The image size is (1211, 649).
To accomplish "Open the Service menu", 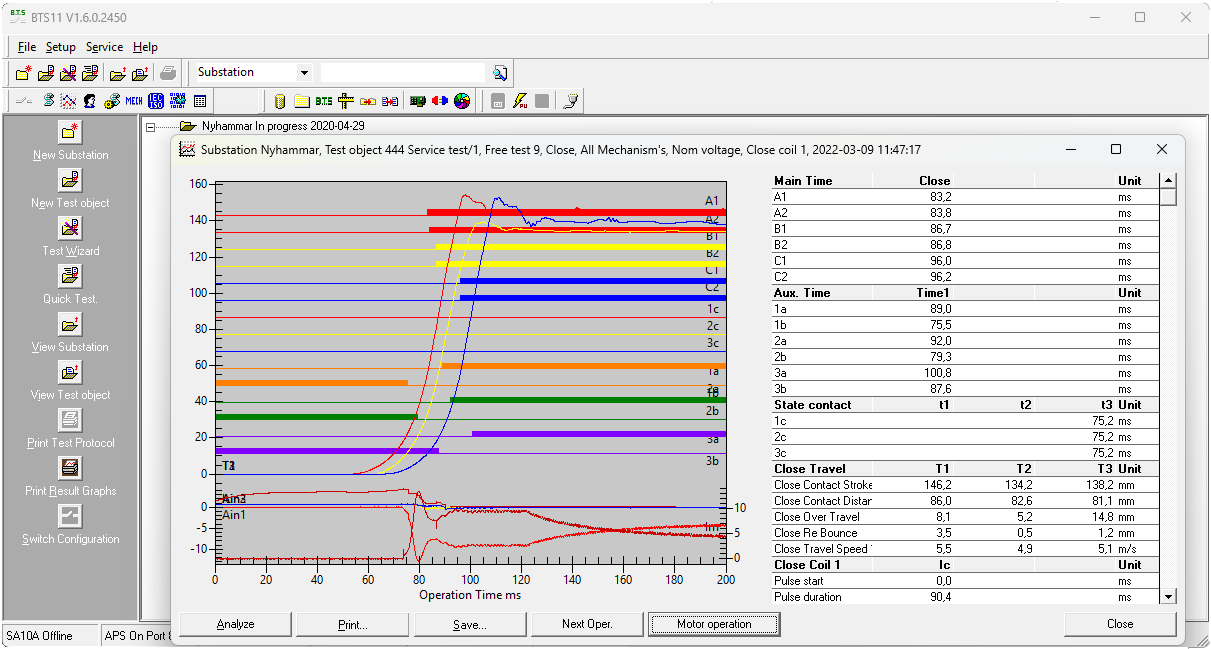I will 104,47.
